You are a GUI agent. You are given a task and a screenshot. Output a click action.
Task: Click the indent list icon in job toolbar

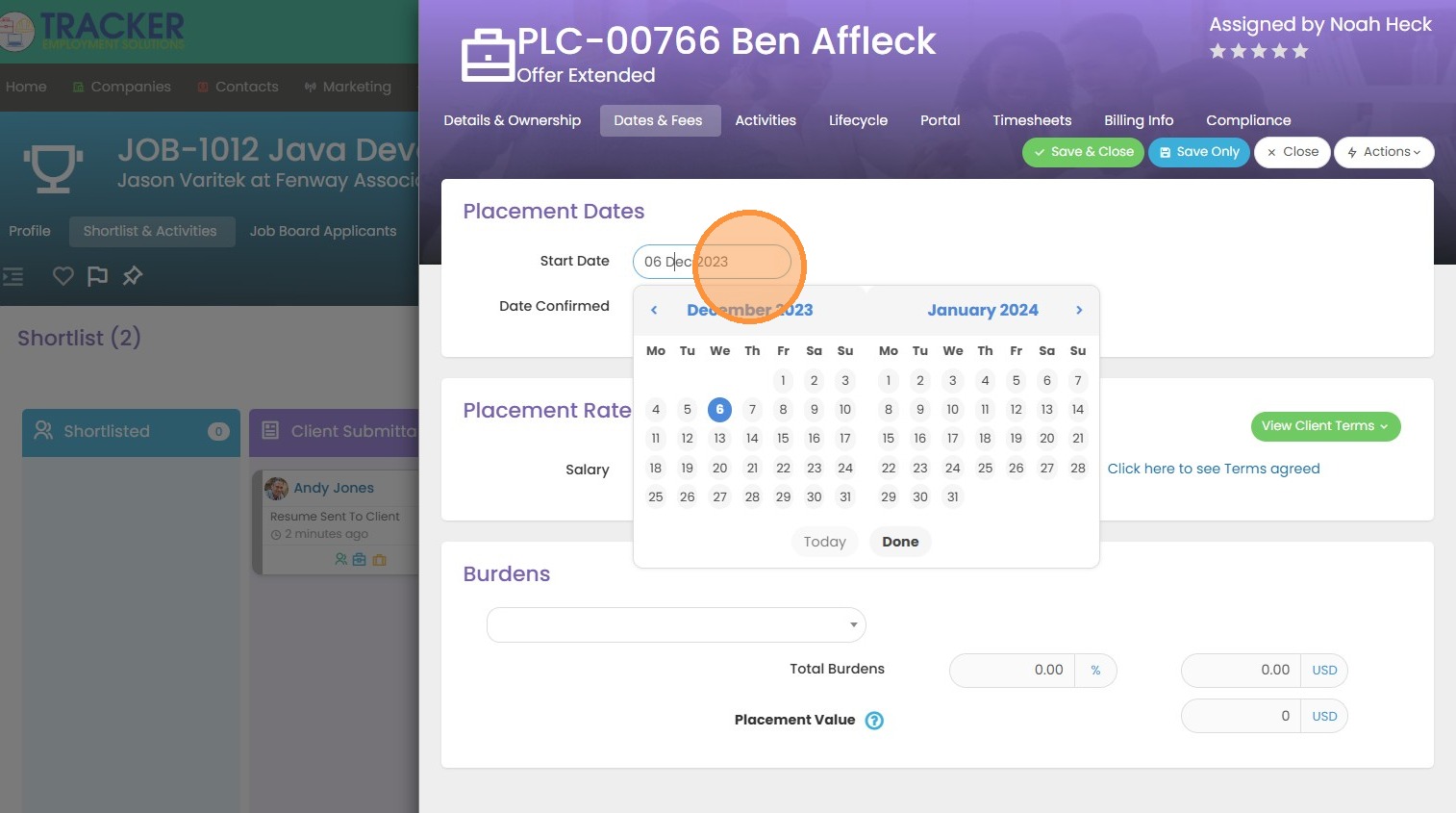pyautogui.click(x=13, y=276)
